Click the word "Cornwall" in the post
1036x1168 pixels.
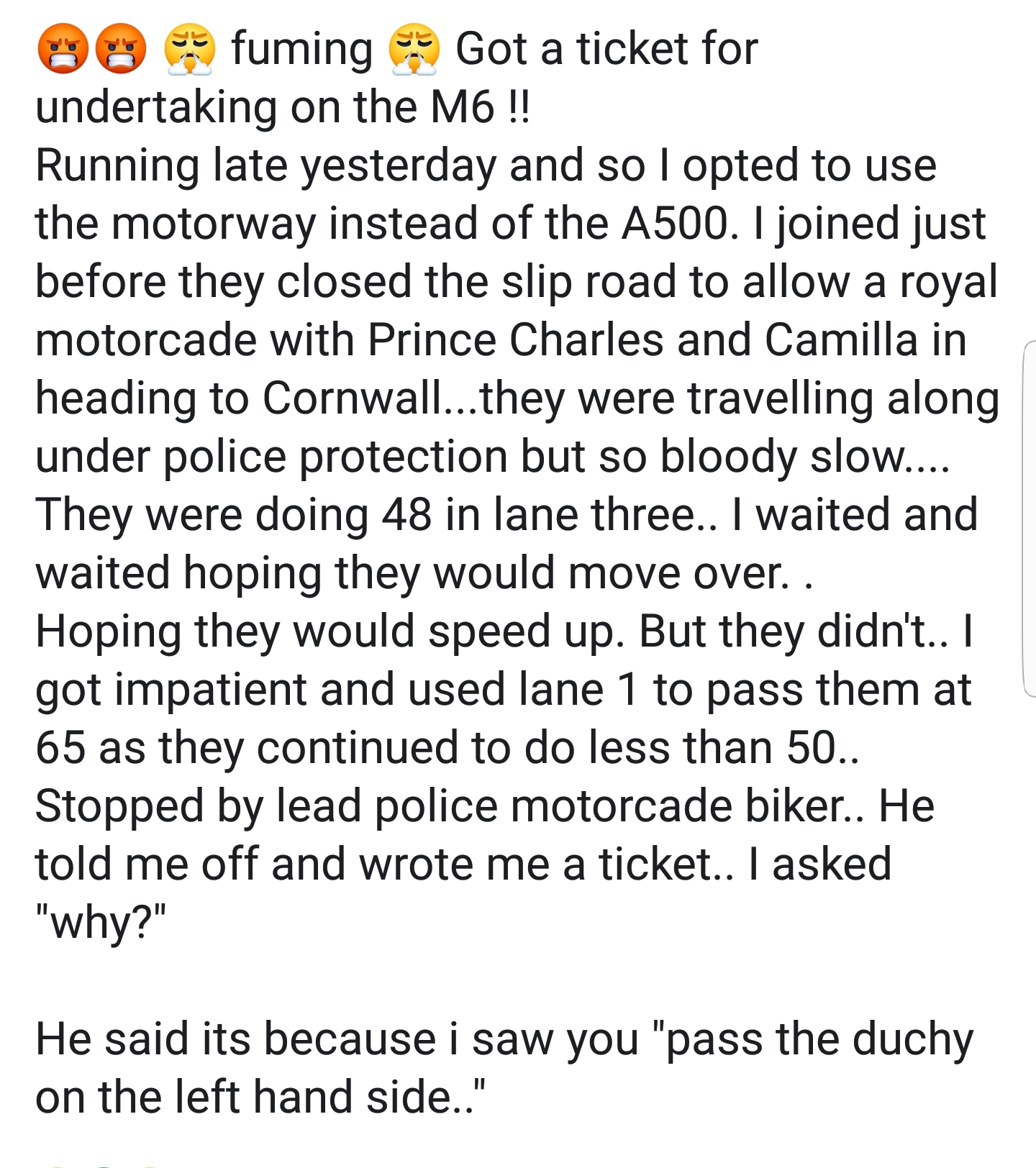[353, 398]
